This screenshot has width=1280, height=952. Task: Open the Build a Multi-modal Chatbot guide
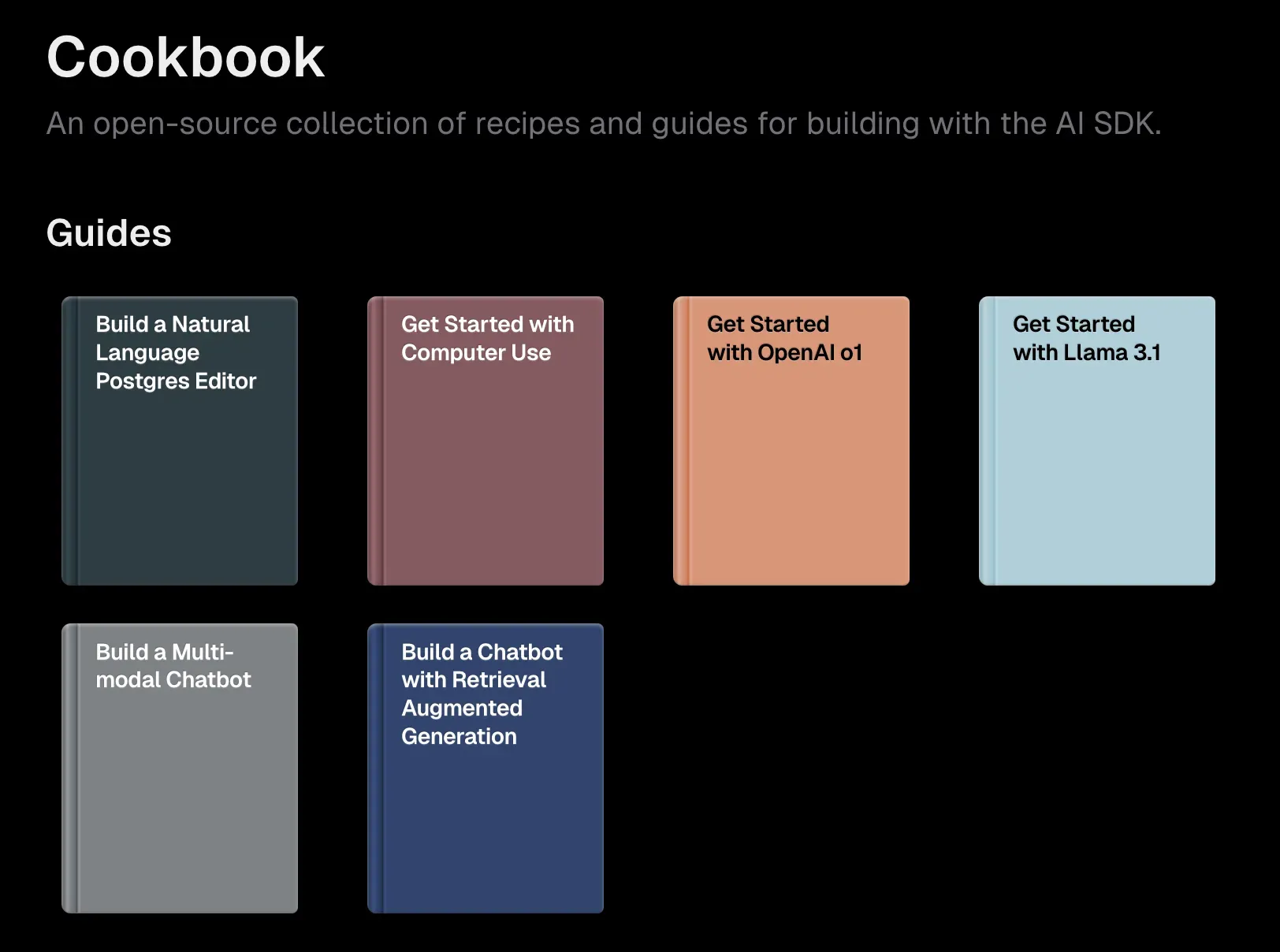[180, 768]
